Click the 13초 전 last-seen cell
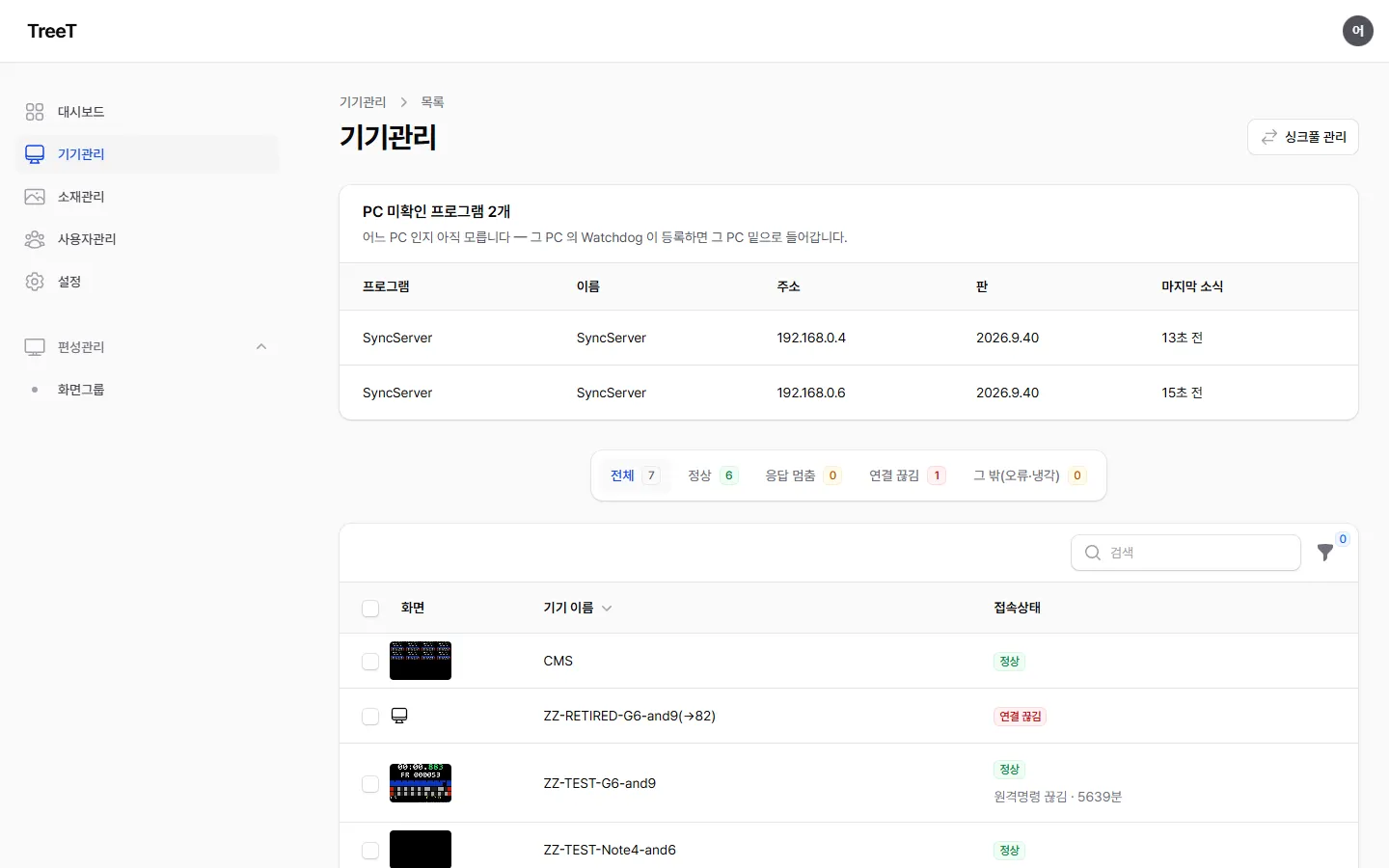The image size is (1389, 868). click(x=1183, y=338)
